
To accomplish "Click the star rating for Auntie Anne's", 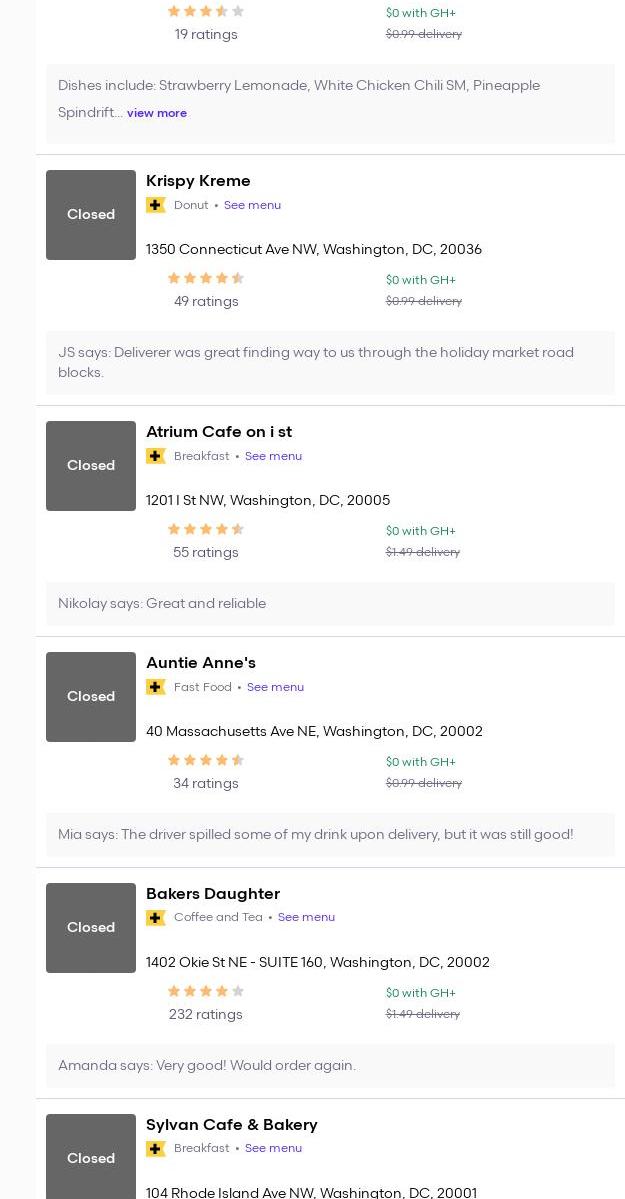I will 205,761.
